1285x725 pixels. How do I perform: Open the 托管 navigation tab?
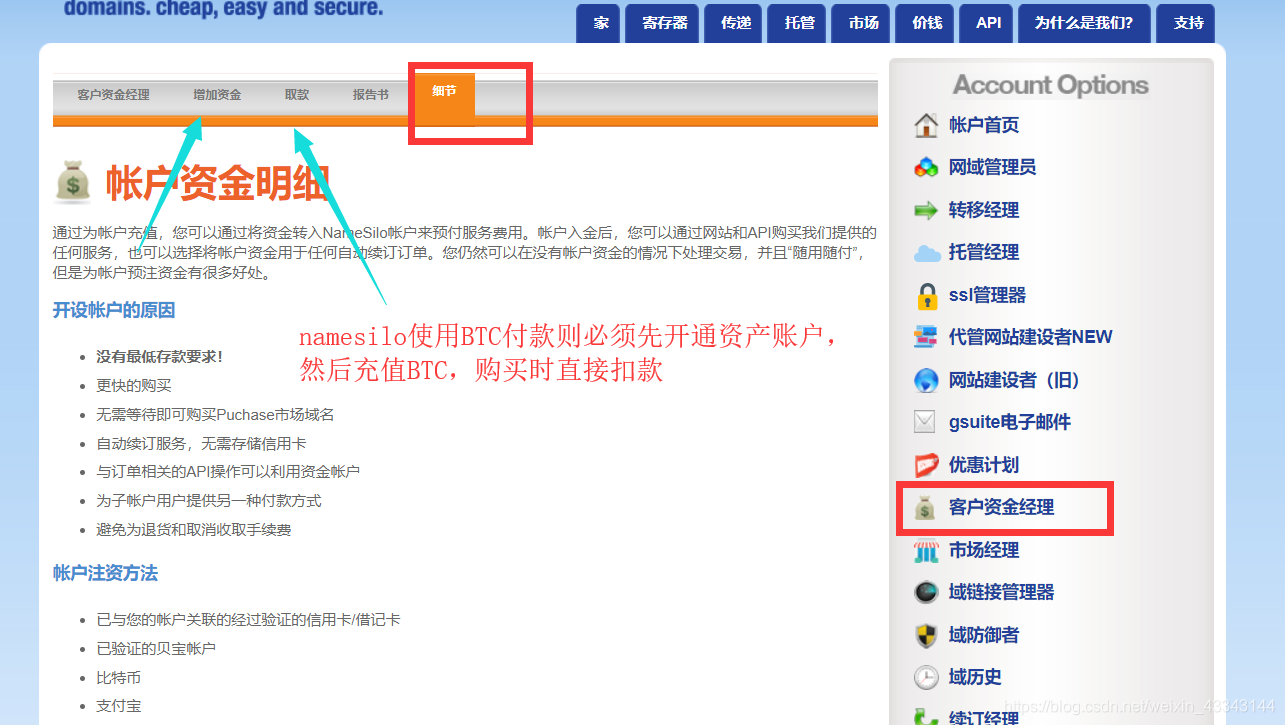[x=799, y=23]
